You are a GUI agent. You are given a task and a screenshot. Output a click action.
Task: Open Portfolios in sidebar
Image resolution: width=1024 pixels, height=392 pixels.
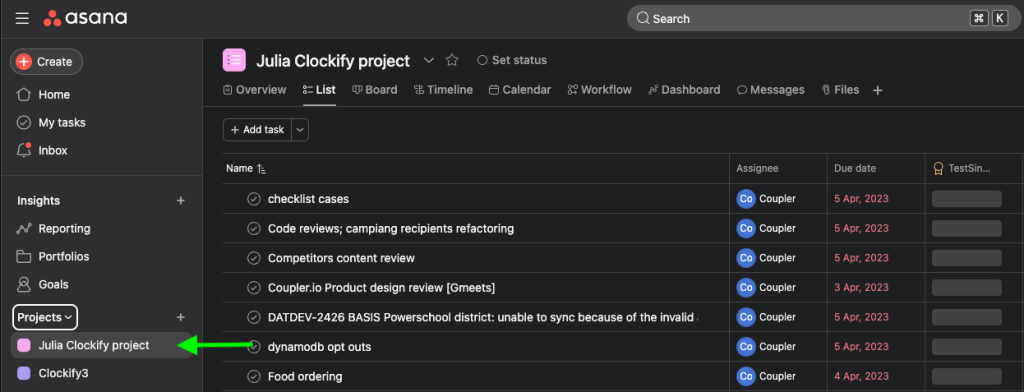click(x=53, y=257)
